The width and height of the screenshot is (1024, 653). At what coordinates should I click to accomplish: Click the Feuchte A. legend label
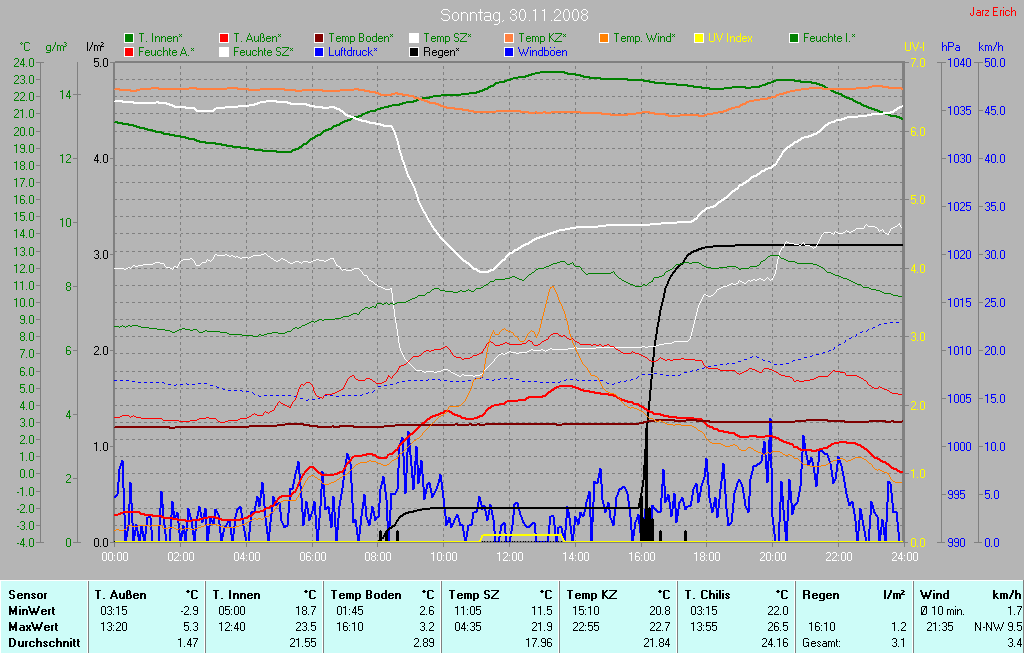coord(167,51)
